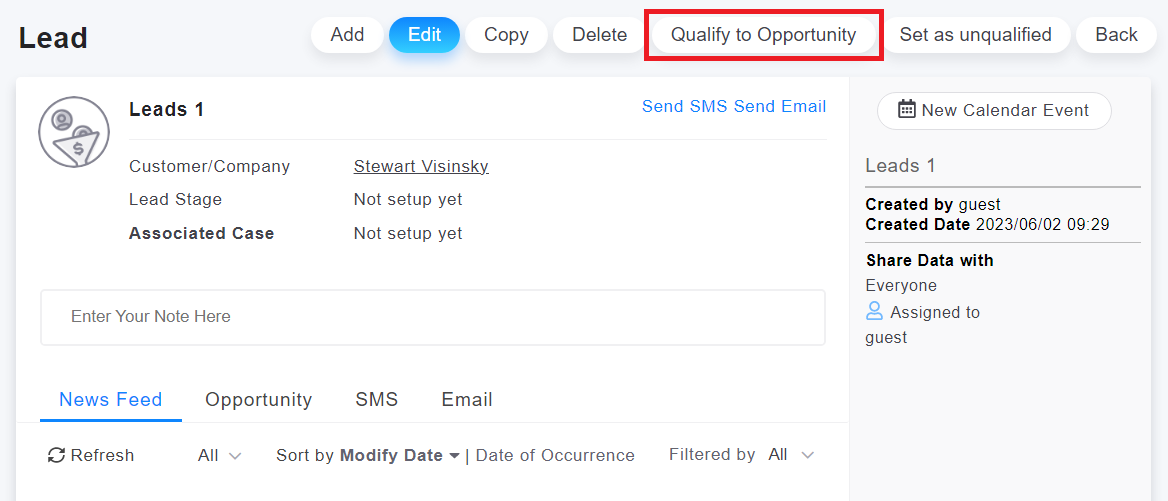Expand the Sort by Modify Date dropdown
Image resolution: width=1168 pixels, height=501 pixels.
click(368, 455)
